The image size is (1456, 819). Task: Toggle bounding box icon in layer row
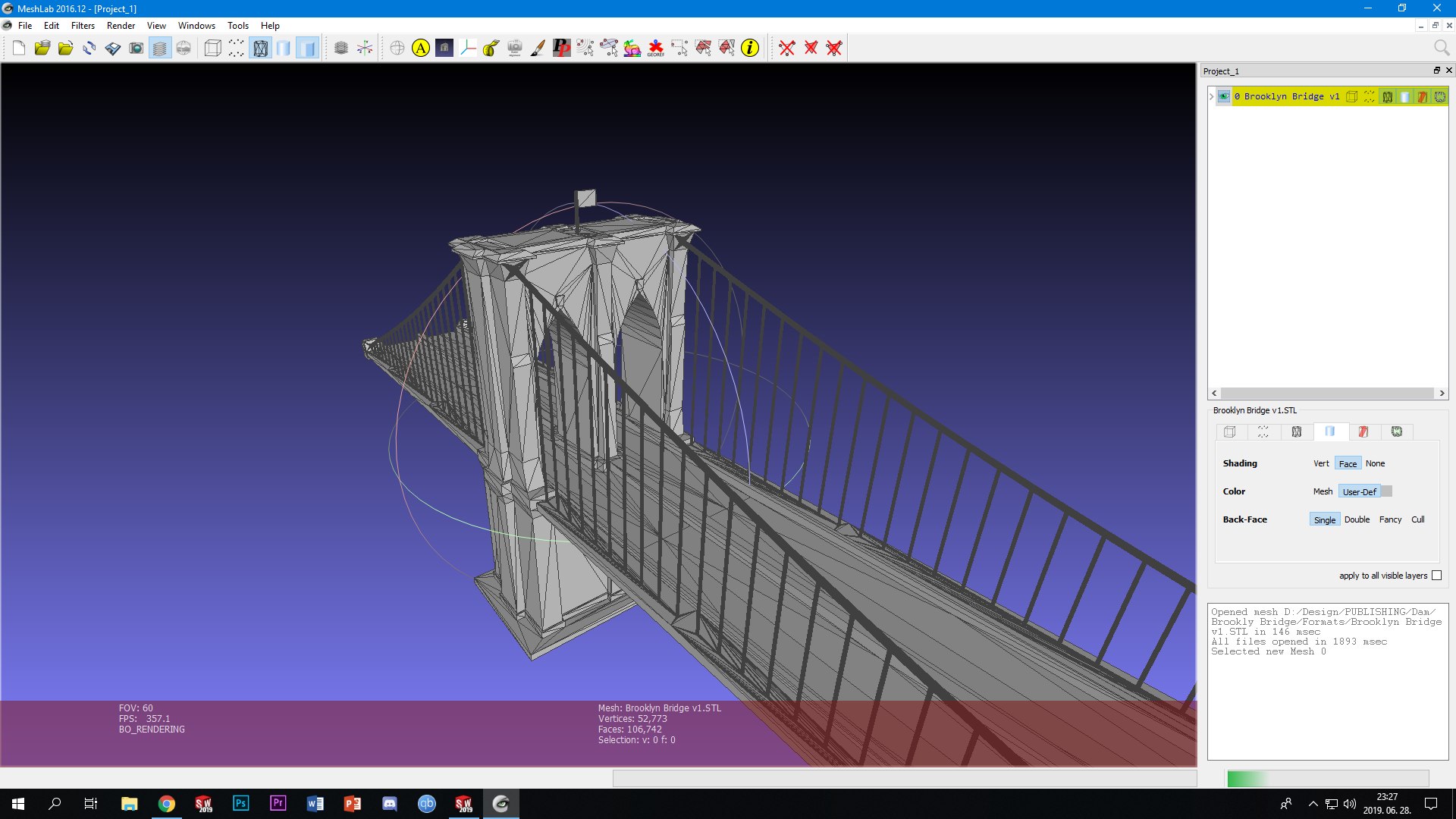(1352, 96)
